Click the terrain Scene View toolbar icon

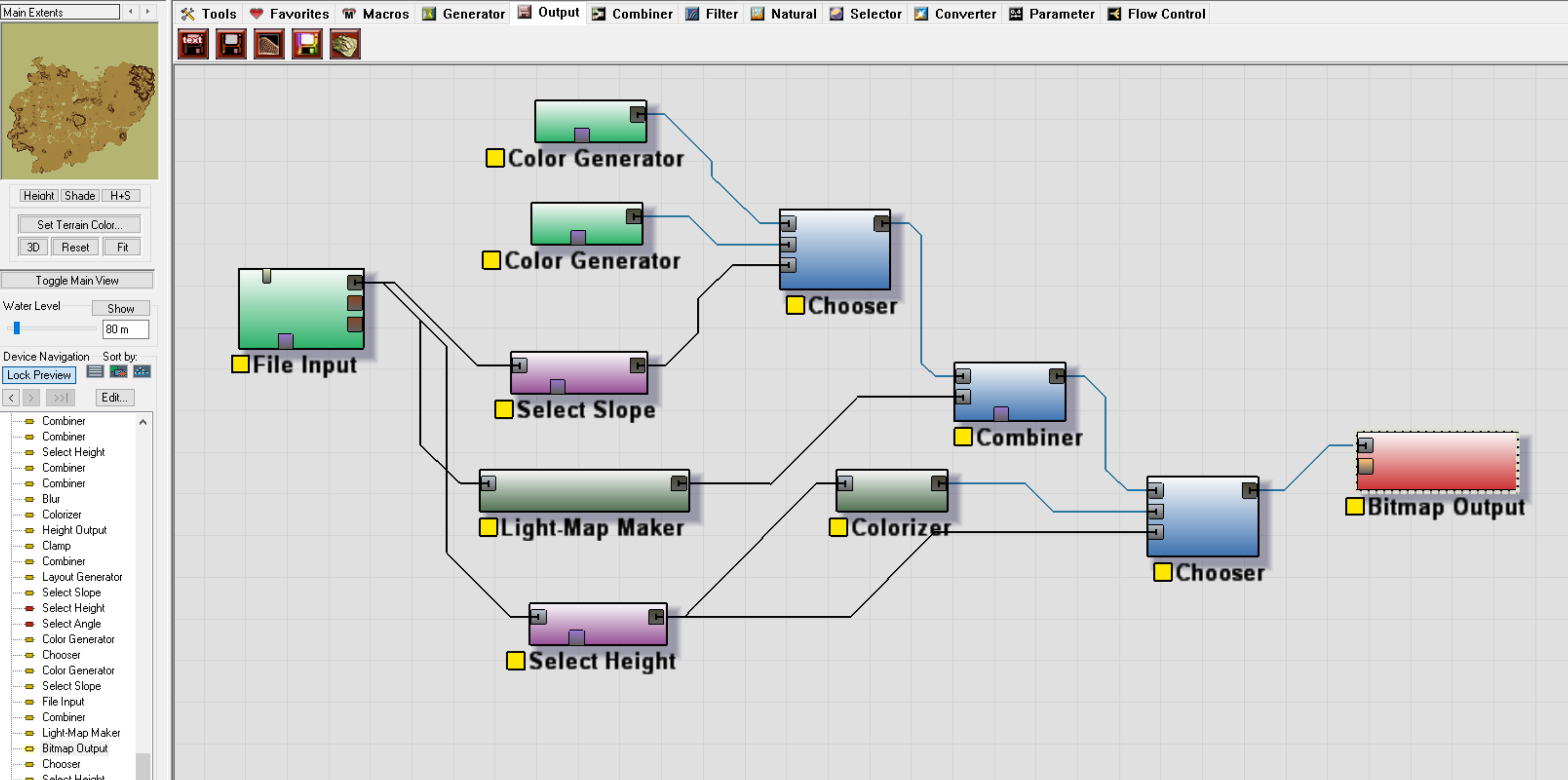(344, 44)
